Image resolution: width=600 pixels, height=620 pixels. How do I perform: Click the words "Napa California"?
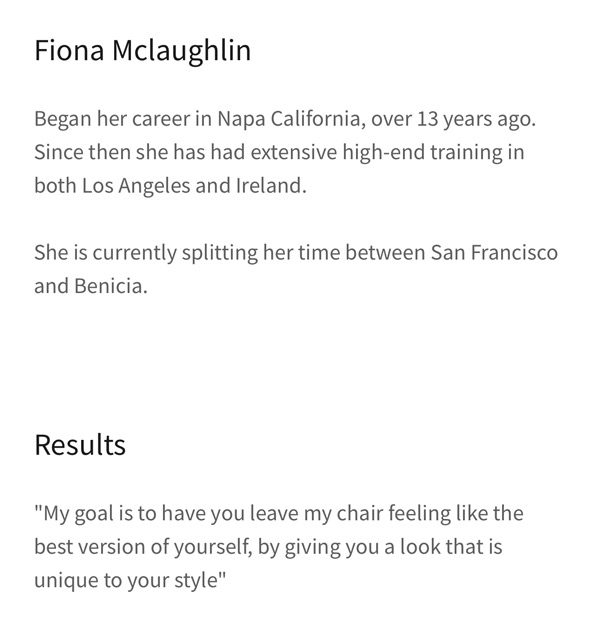(289, 119)
